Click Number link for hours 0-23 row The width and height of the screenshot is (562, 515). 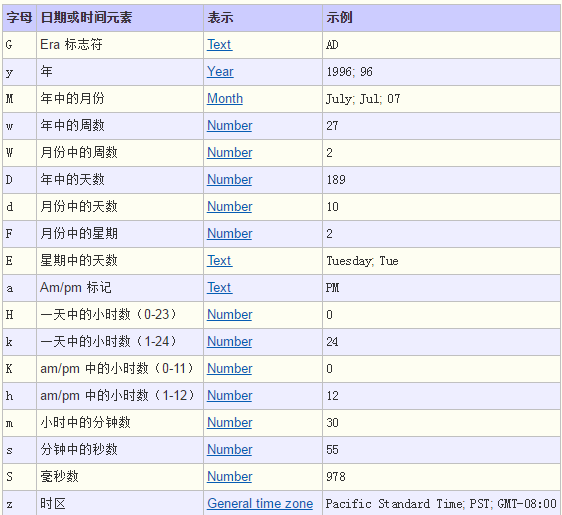pyautogui.click(x=230, y=315)
